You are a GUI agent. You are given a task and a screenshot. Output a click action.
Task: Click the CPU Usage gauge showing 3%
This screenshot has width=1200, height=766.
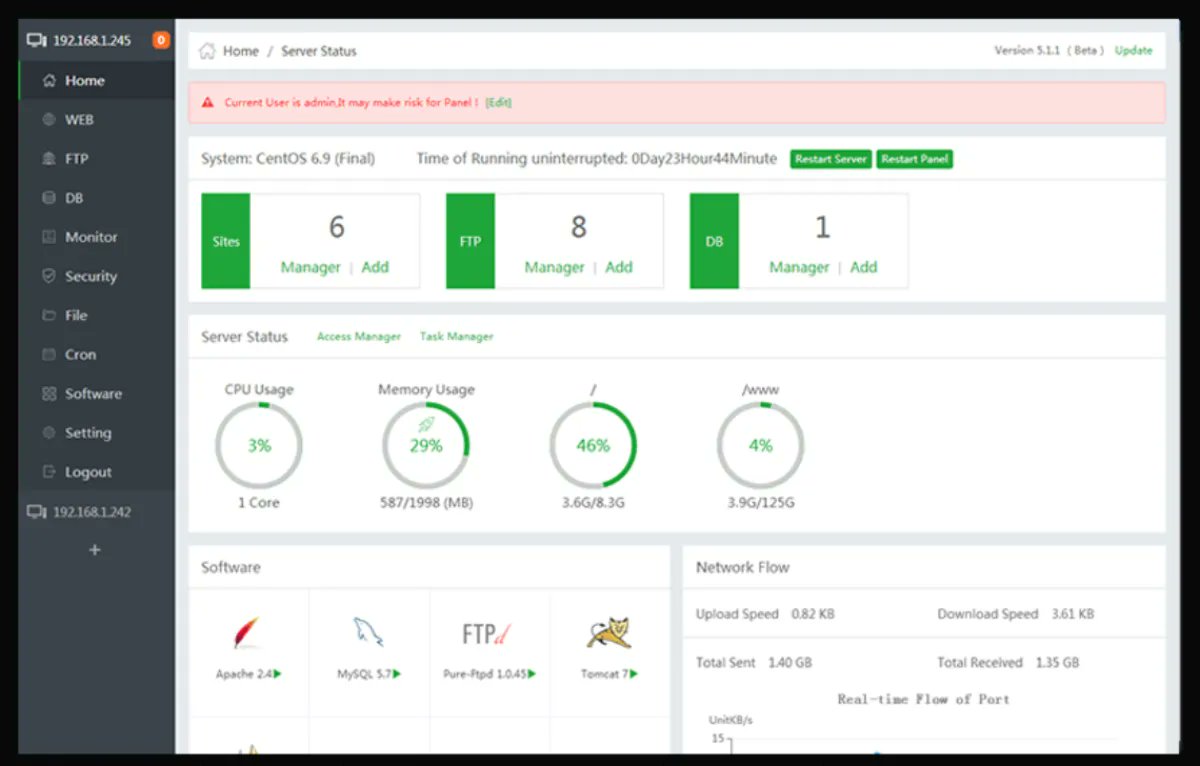coord(259,445)
